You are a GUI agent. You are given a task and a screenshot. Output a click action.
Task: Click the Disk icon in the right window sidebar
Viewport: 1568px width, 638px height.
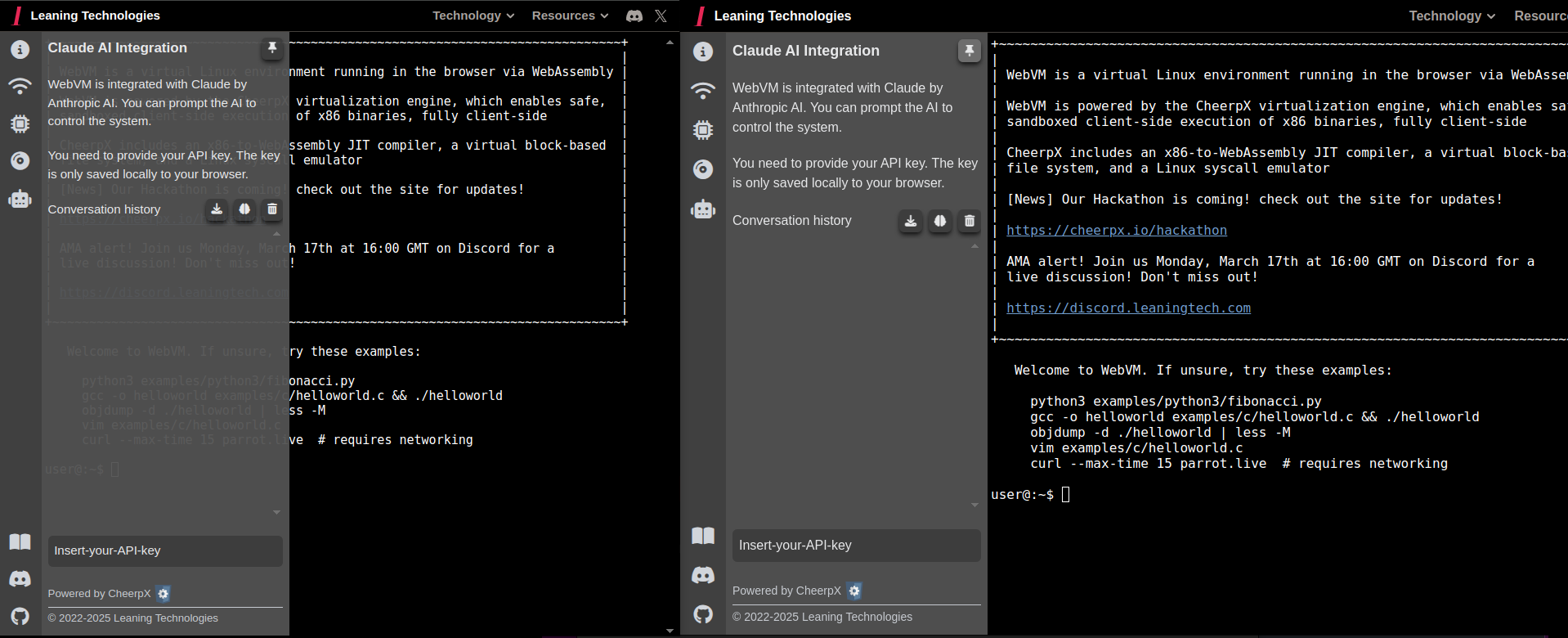pyautogui.click(x=703, y=169)
